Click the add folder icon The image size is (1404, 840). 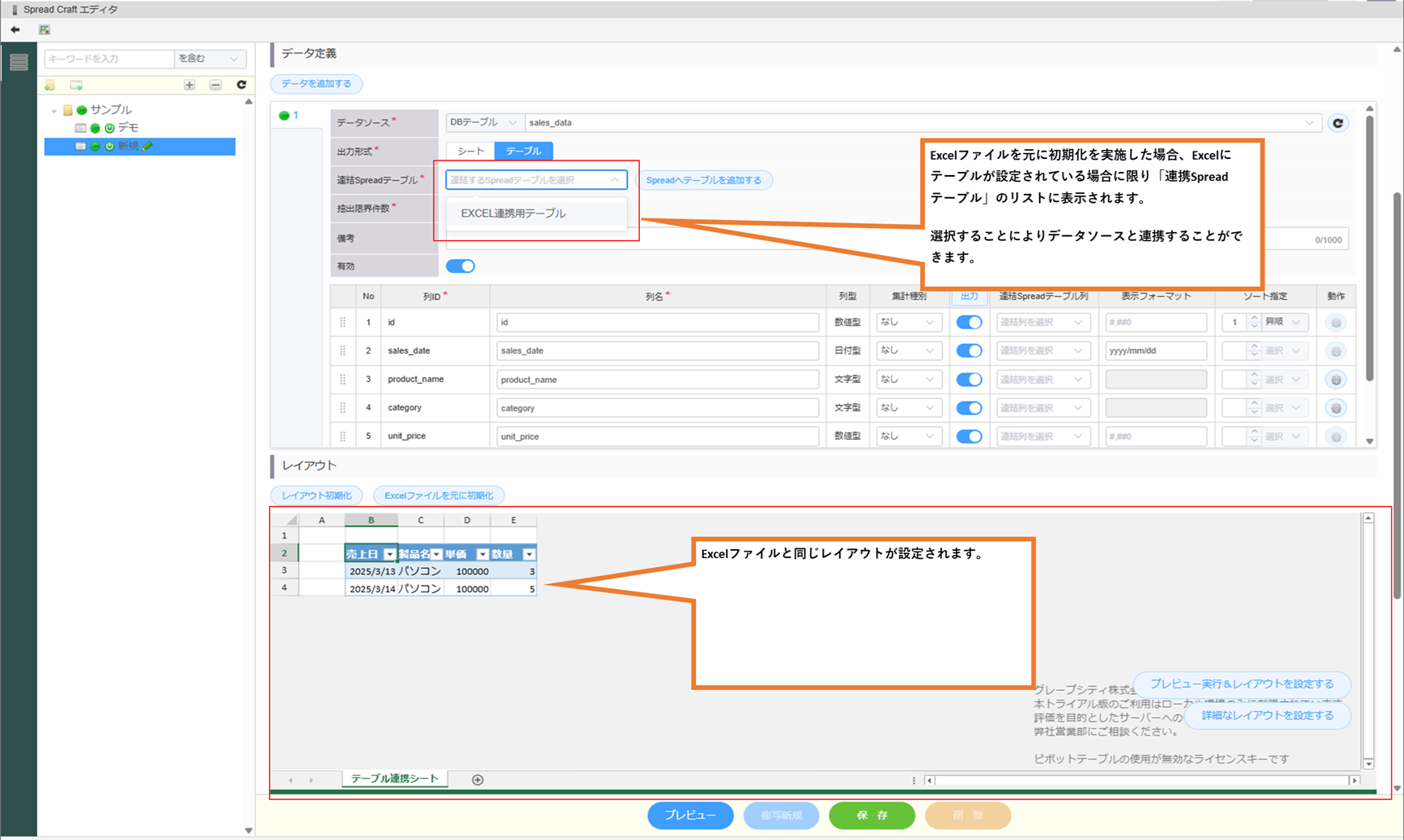pyautogui.click(x=51, y=86)
